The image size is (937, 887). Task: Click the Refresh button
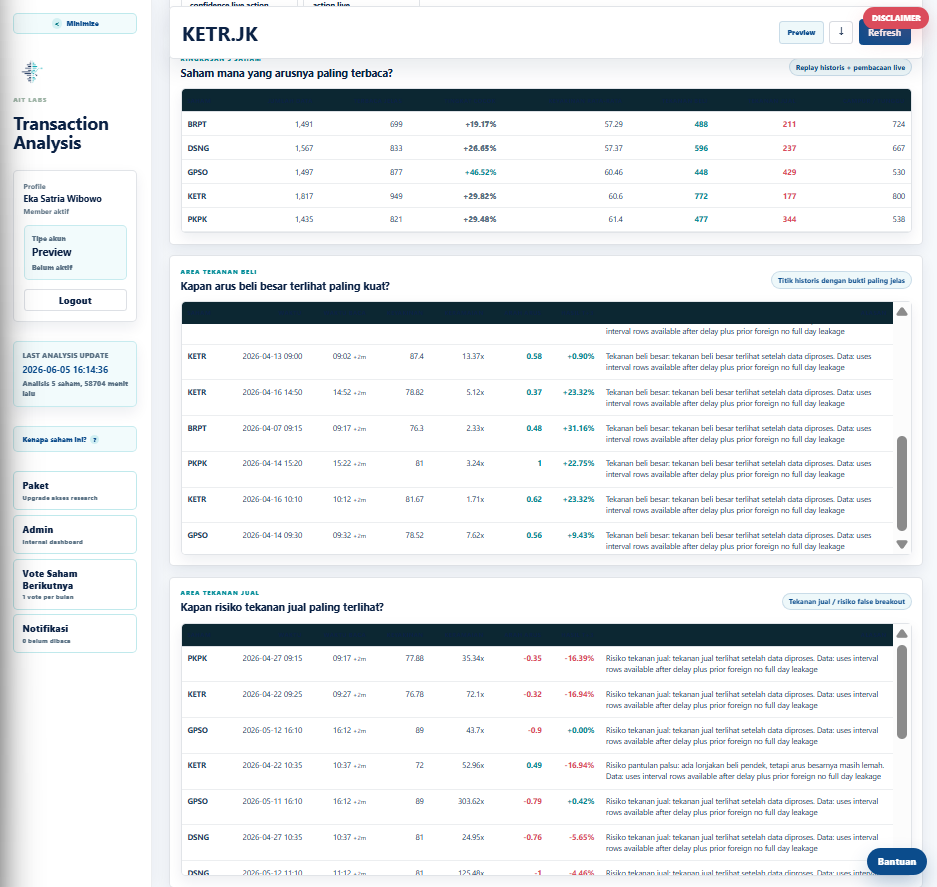(884, 35)
